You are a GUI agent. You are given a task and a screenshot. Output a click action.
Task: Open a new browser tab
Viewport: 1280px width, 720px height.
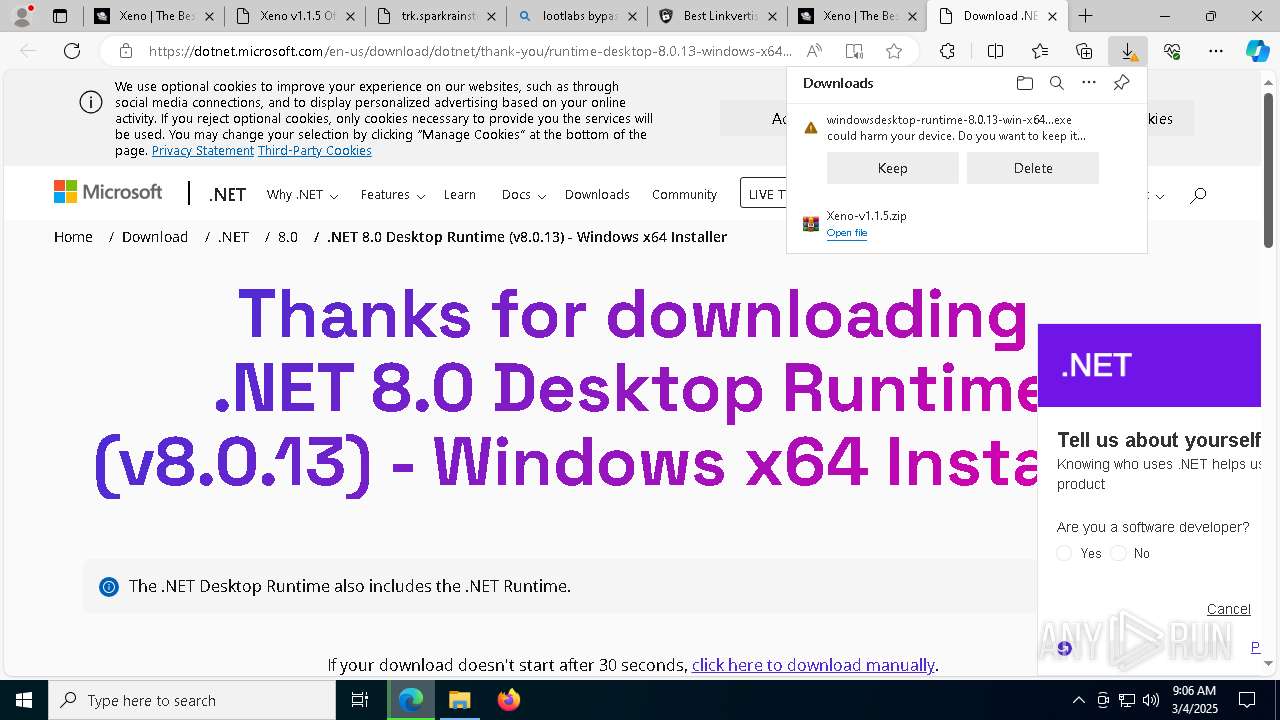click(1085, 16)
